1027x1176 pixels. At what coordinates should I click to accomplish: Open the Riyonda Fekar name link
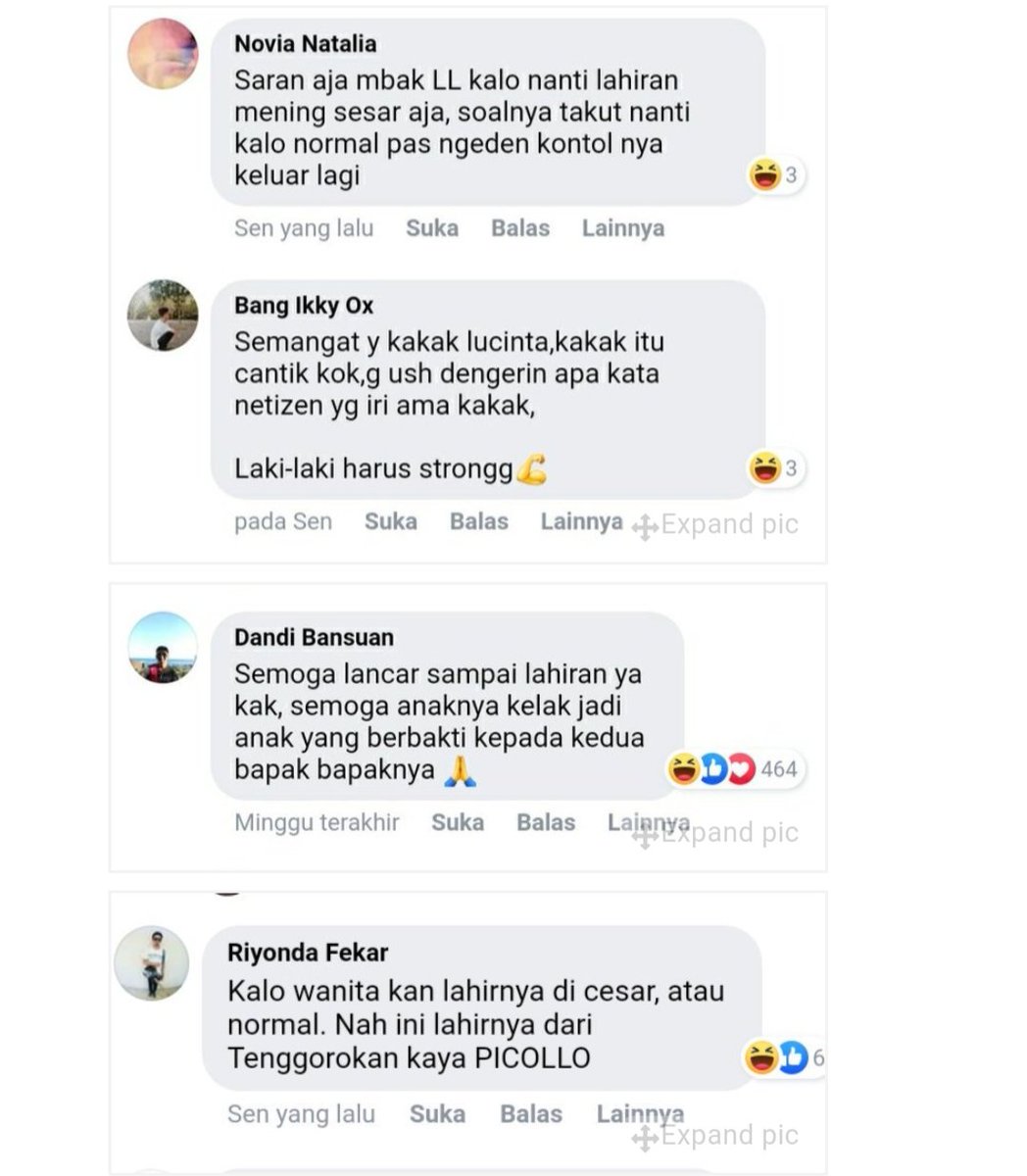point(308,953)
